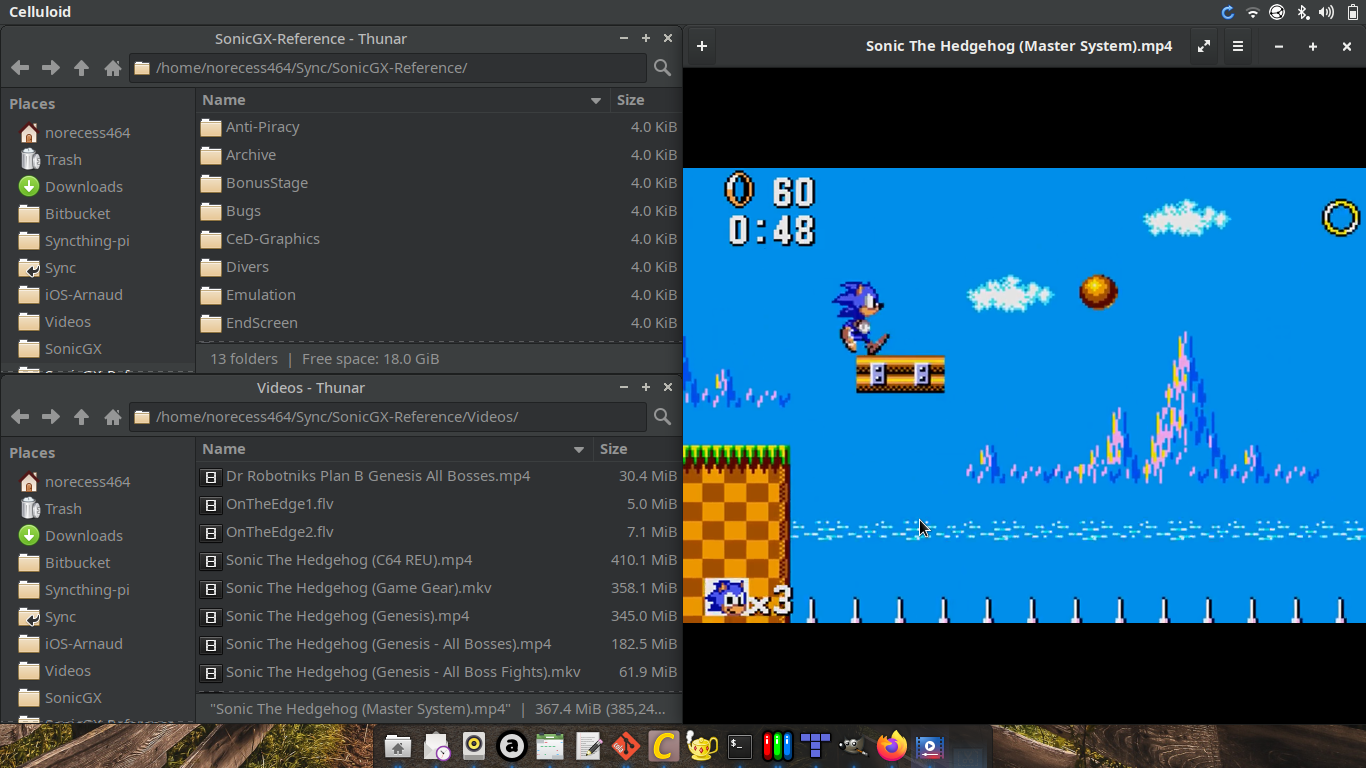Select Sonic The Hedgehog (C64 REU).mp4
The height and width of the screenshot is (768, 1366).
coord(438,560)
